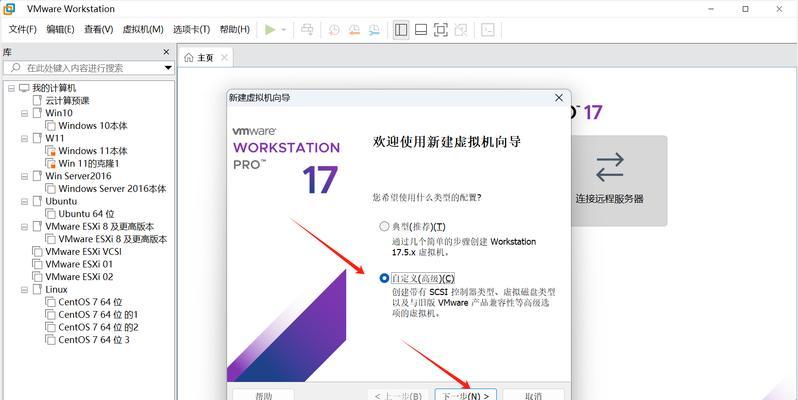Select the Ubuntu folder label
This screenshot has width=798, height=400.
(x=61, y=202)
